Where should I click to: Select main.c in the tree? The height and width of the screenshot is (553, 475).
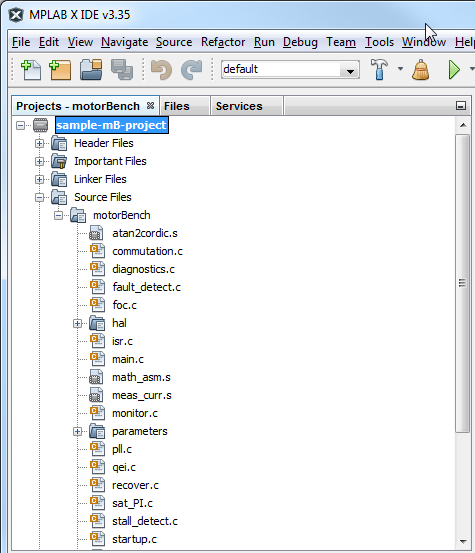(128, 359)
